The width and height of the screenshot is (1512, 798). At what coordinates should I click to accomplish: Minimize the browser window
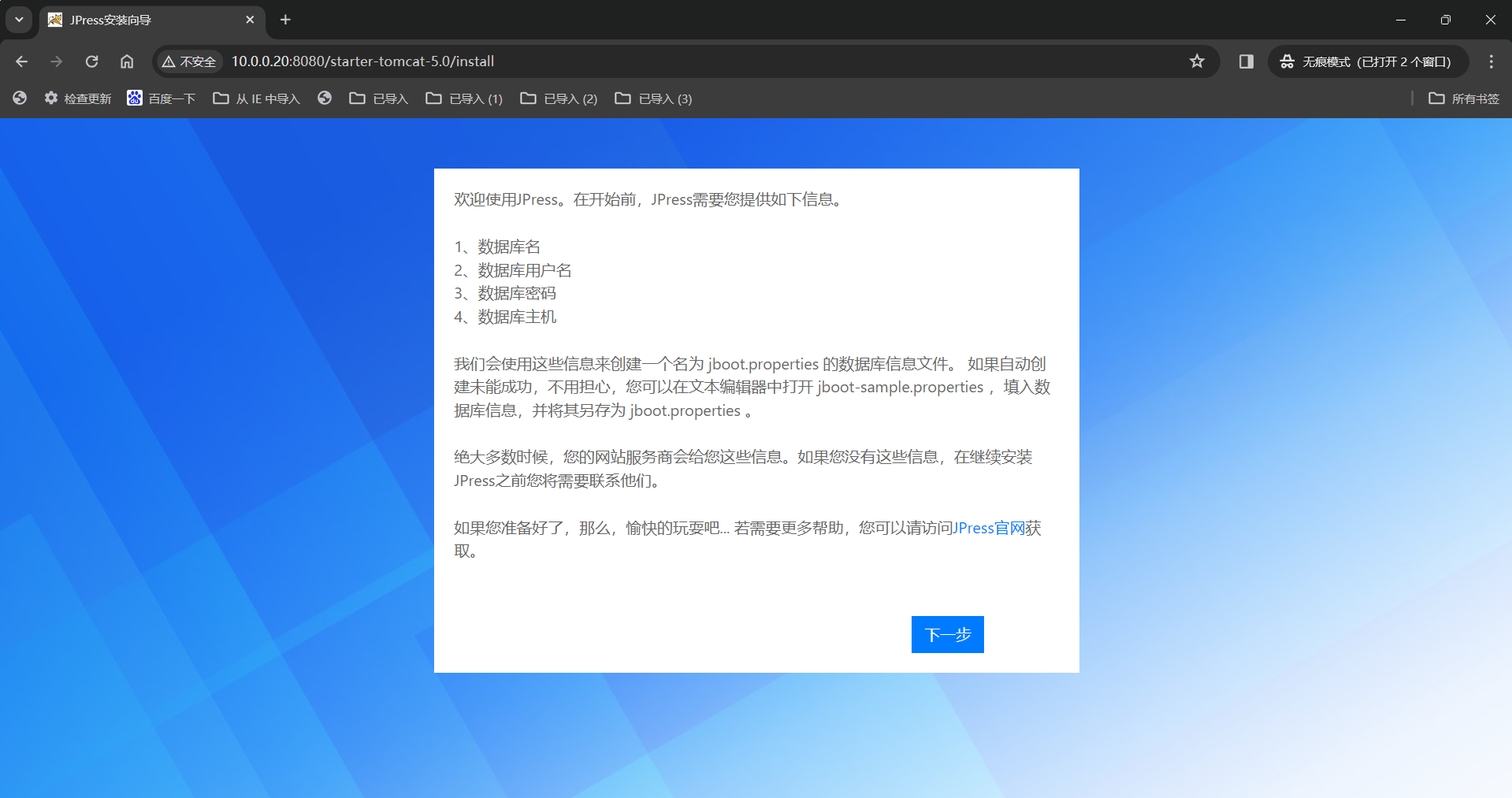click(1400, 20)
